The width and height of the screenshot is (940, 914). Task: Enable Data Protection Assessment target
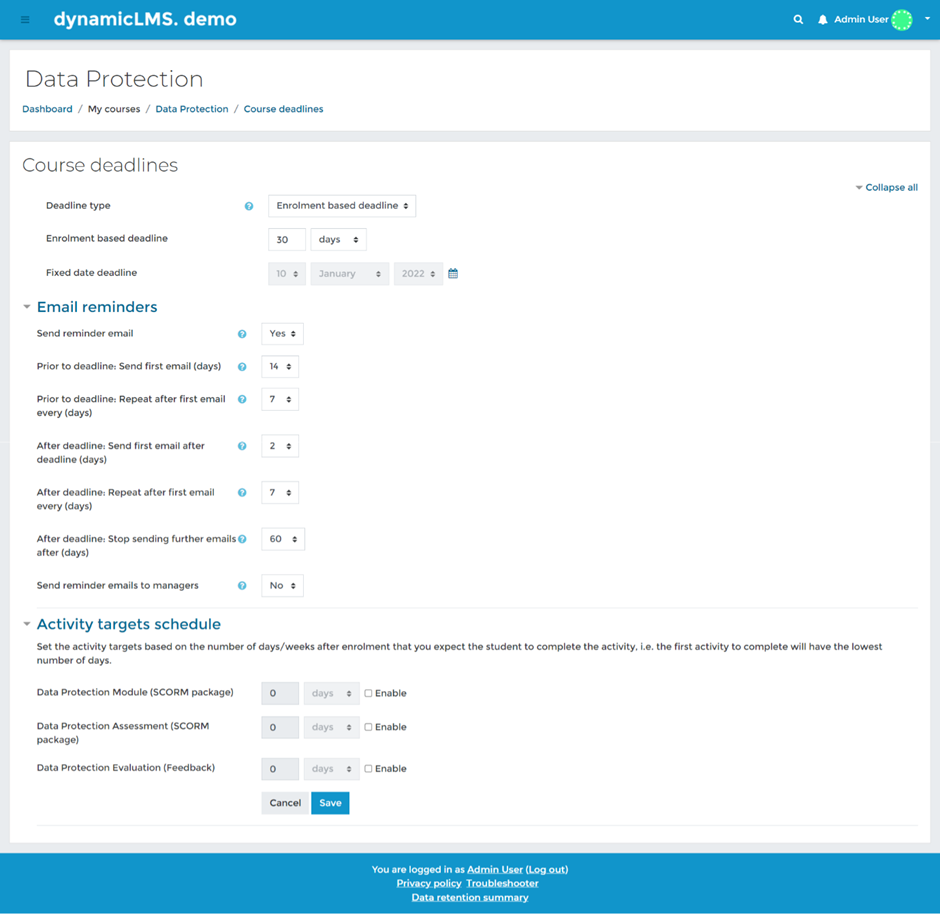(368, 727)
